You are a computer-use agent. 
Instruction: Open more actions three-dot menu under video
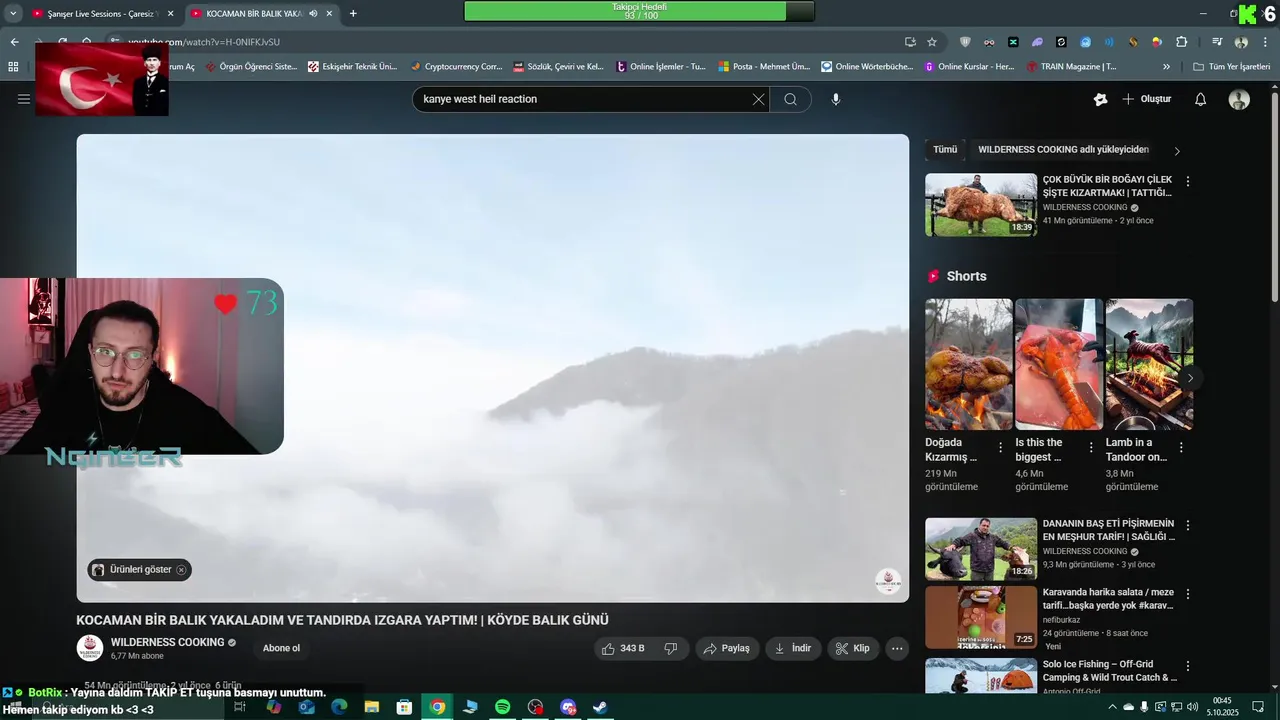[x=897, y=648]
